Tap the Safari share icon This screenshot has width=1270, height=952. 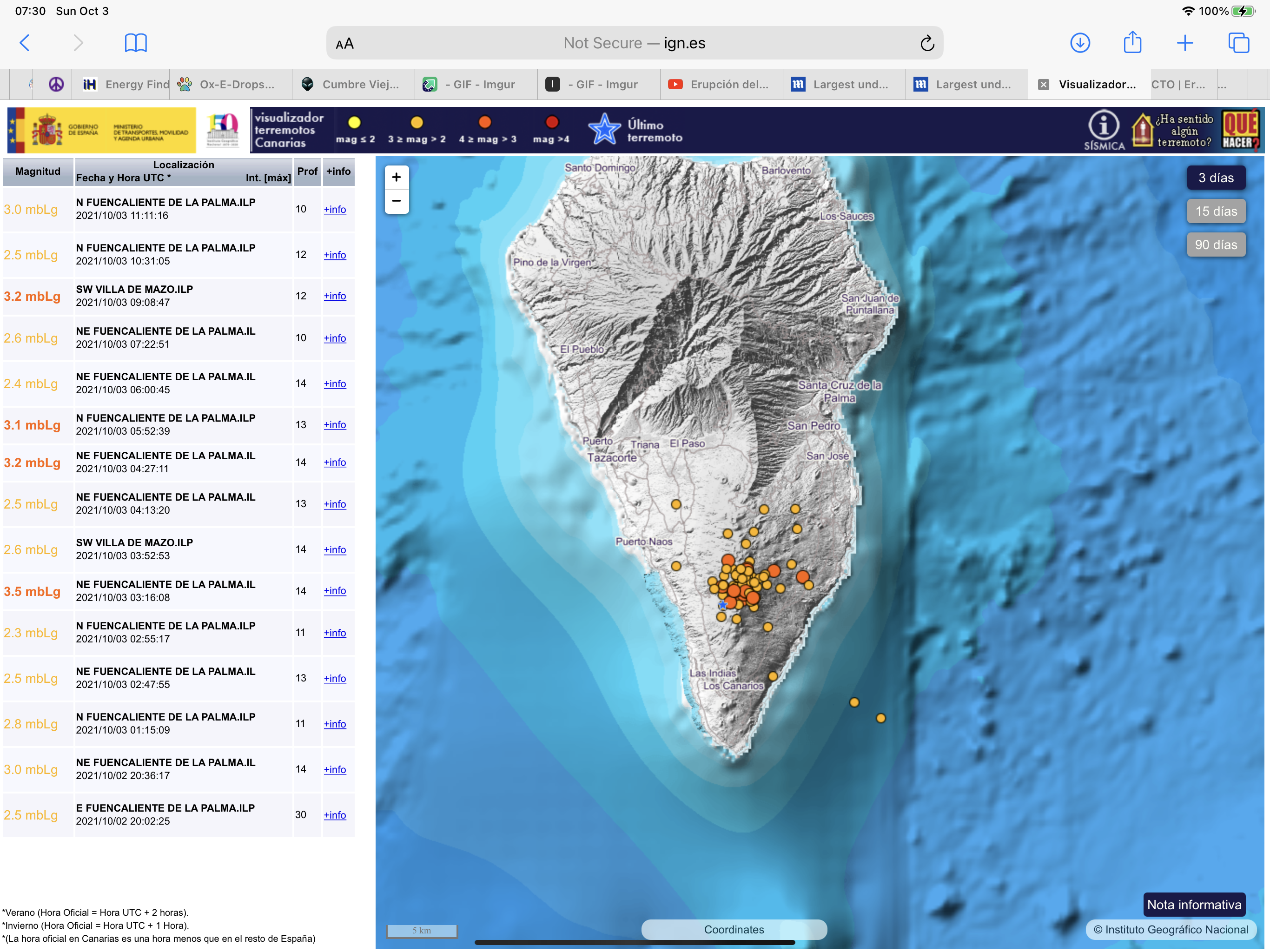[x=1132, y=42]
